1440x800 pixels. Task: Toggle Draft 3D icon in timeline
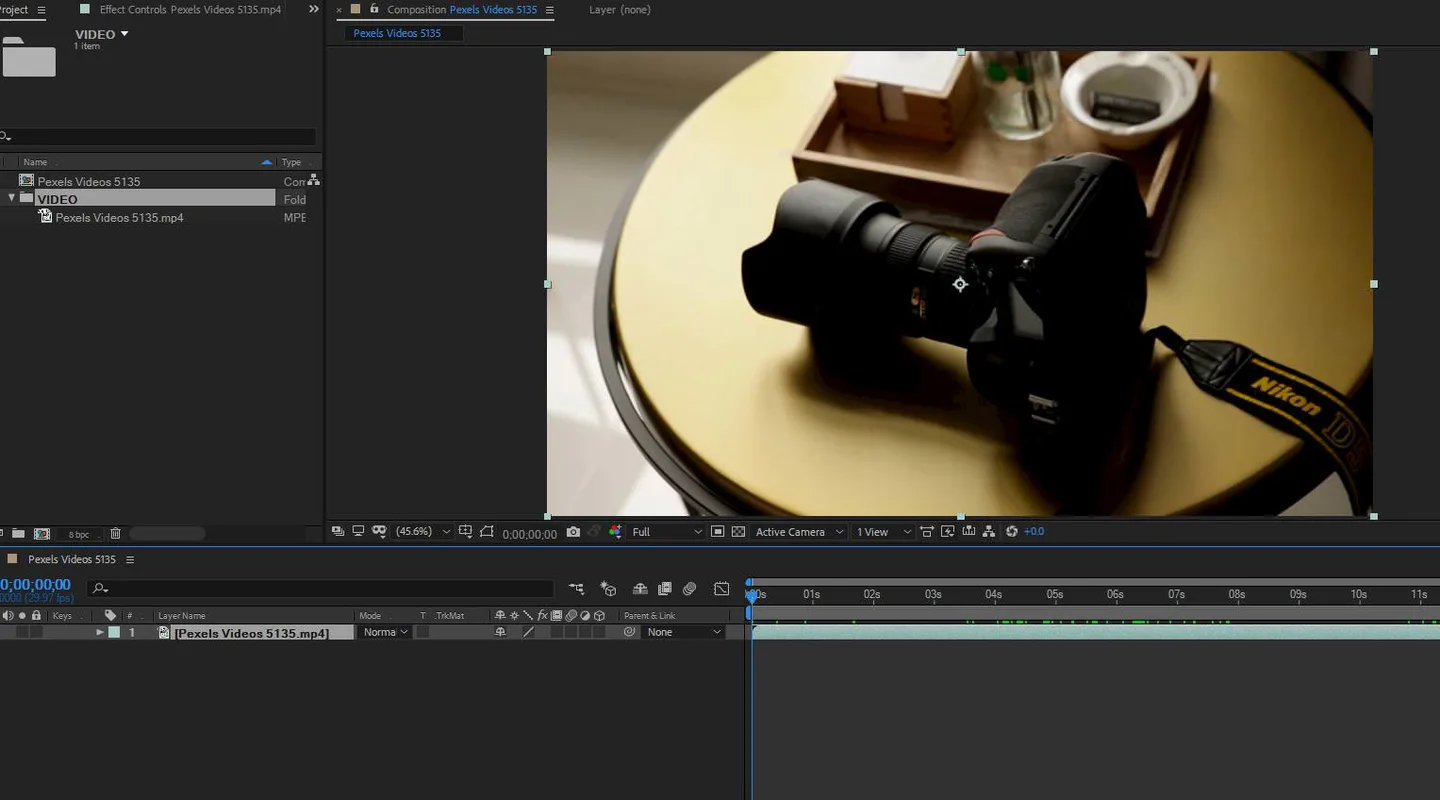click(x=608, y=589)
